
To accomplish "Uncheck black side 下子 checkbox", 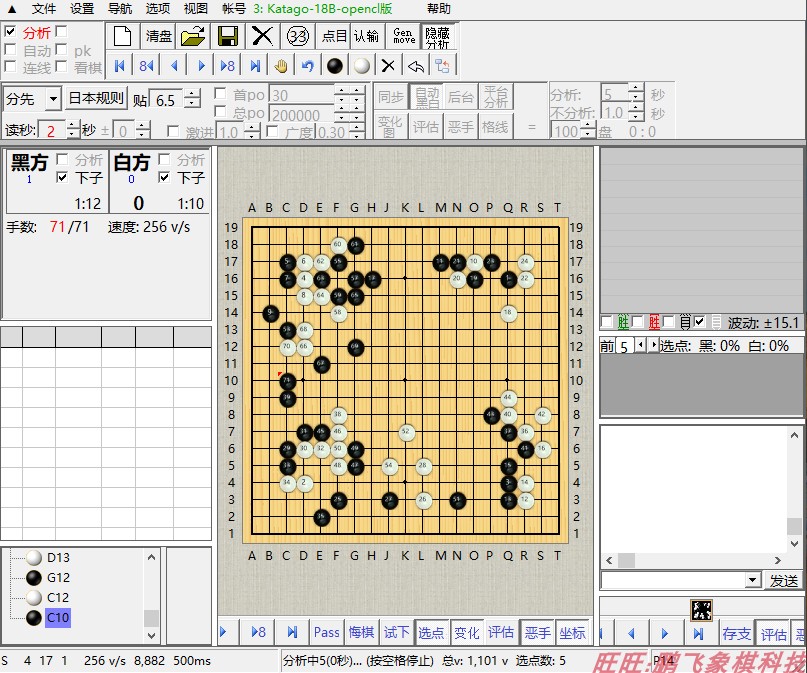I will point(62,178).
